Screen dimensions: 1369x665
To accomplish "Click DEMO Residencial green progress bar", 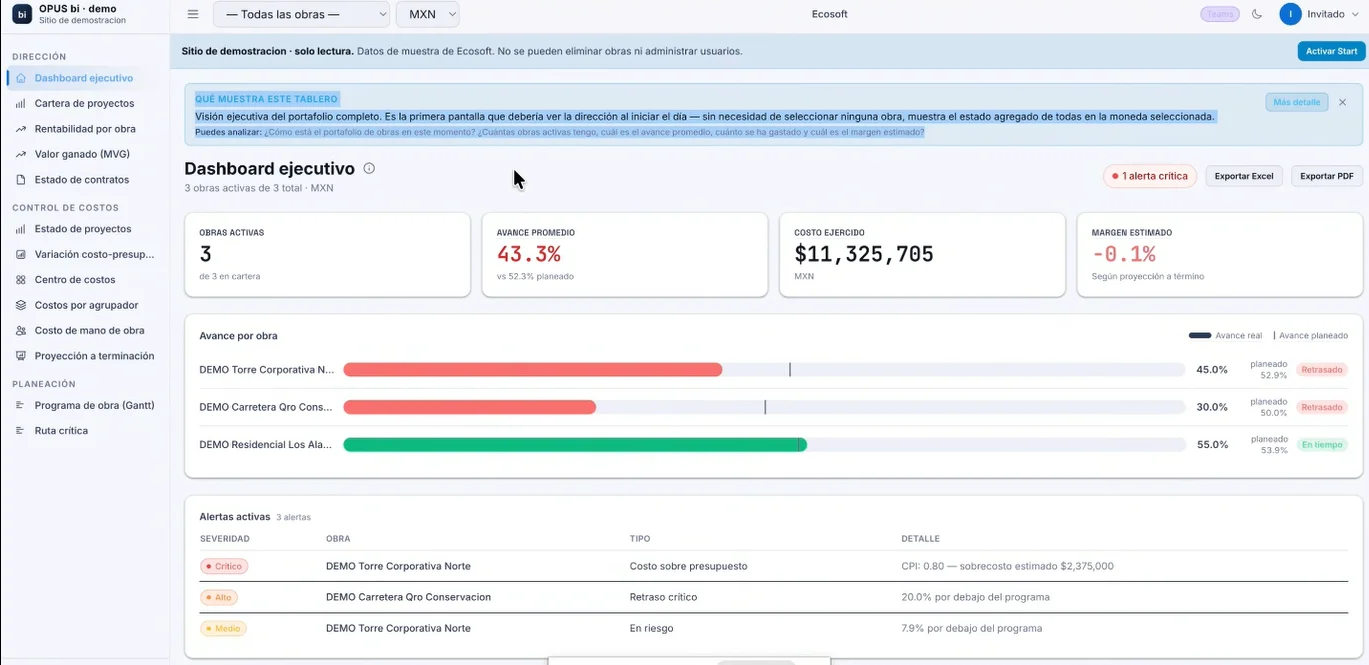I will tap(575, 445).
